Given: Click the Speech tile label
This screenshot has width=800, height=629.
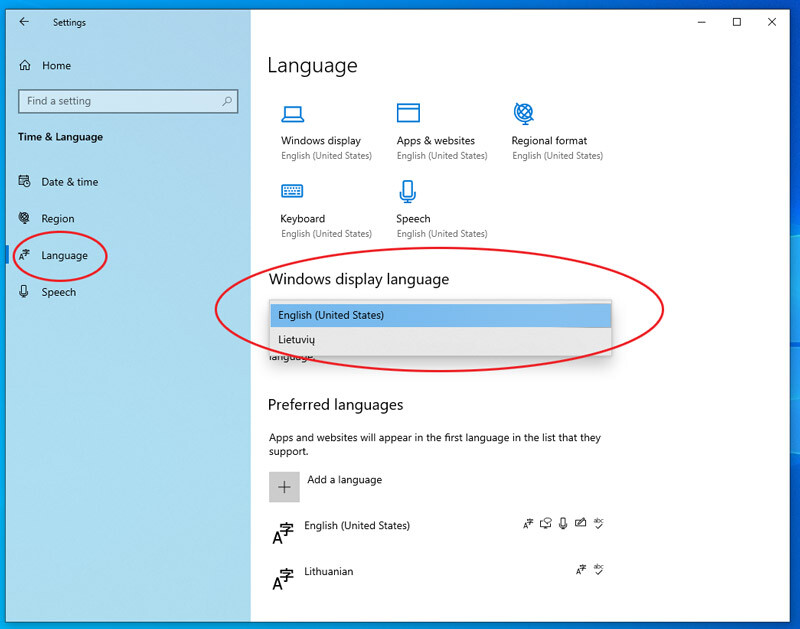Looking at the screenshot, I should click(413, 218).
